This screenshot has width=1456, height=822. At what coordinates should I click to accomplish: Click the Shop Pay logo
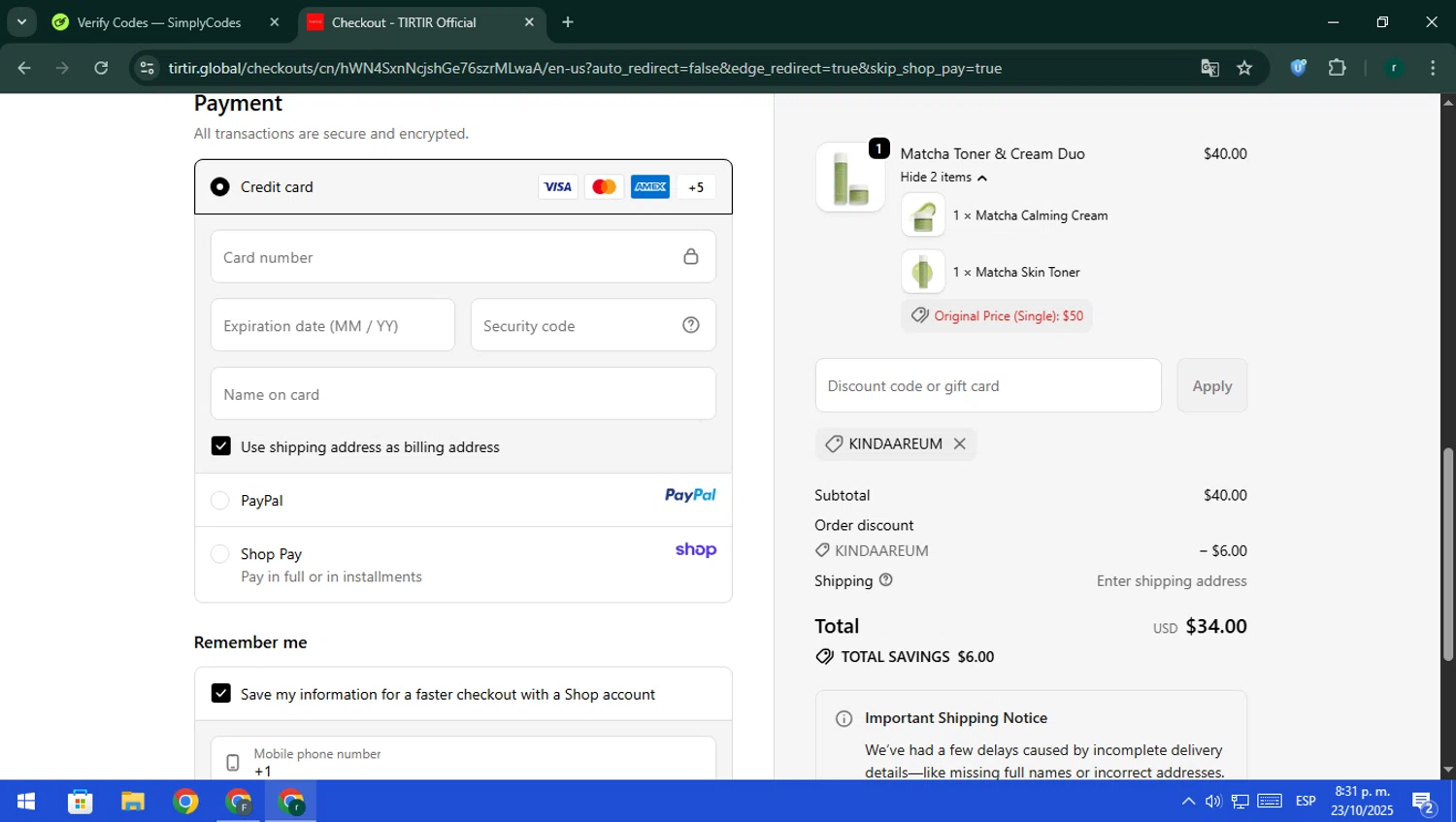coord(696,549)
